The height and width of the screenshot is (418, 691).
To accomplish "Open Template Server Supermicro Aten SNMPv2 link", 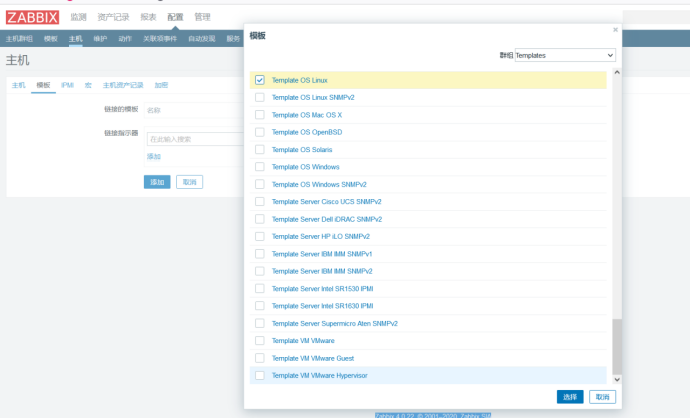I will pyautogui.click(x=334, y=323).
